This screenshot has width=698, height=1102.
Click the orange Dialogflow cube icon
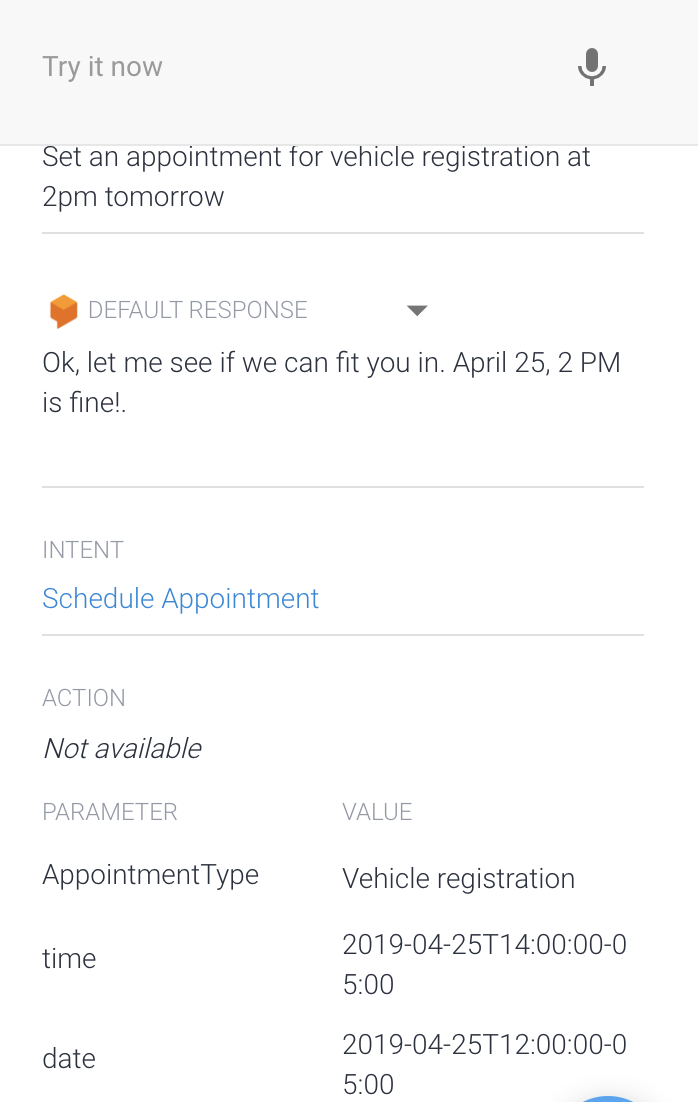tap(63, 311)
